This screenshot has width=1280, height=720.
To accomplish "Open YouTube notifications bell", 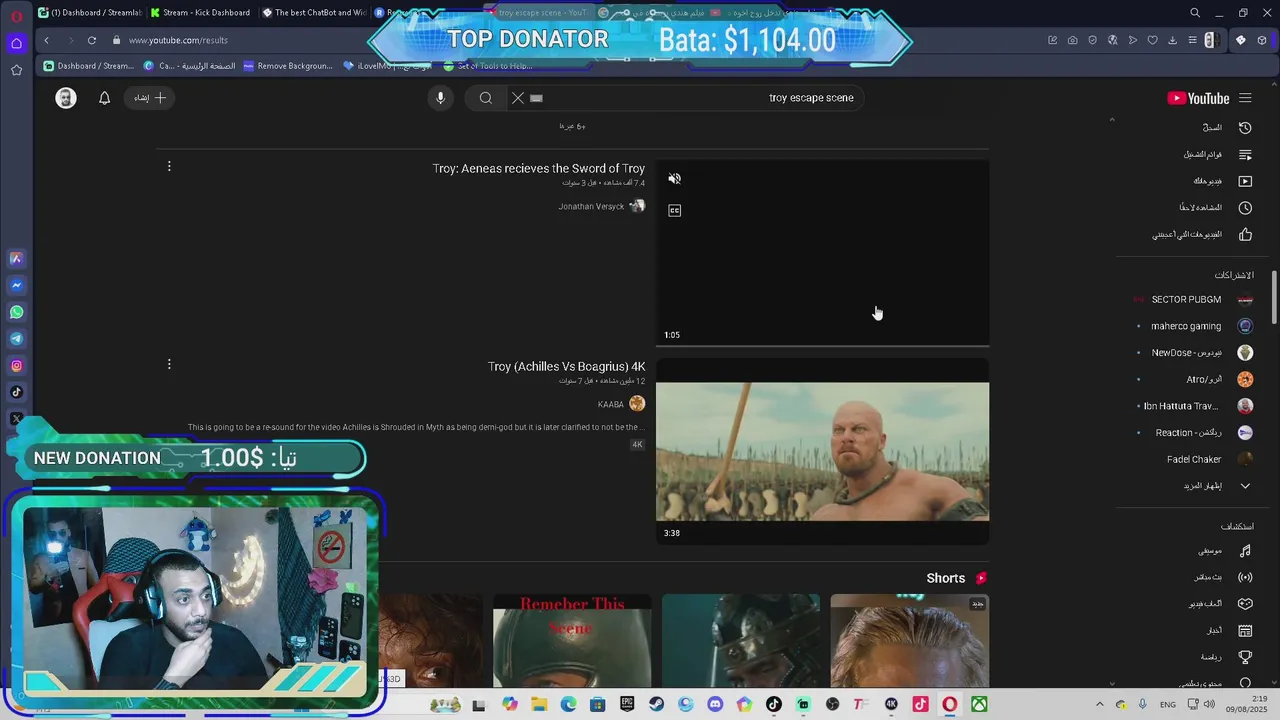I will pos(104,98).
